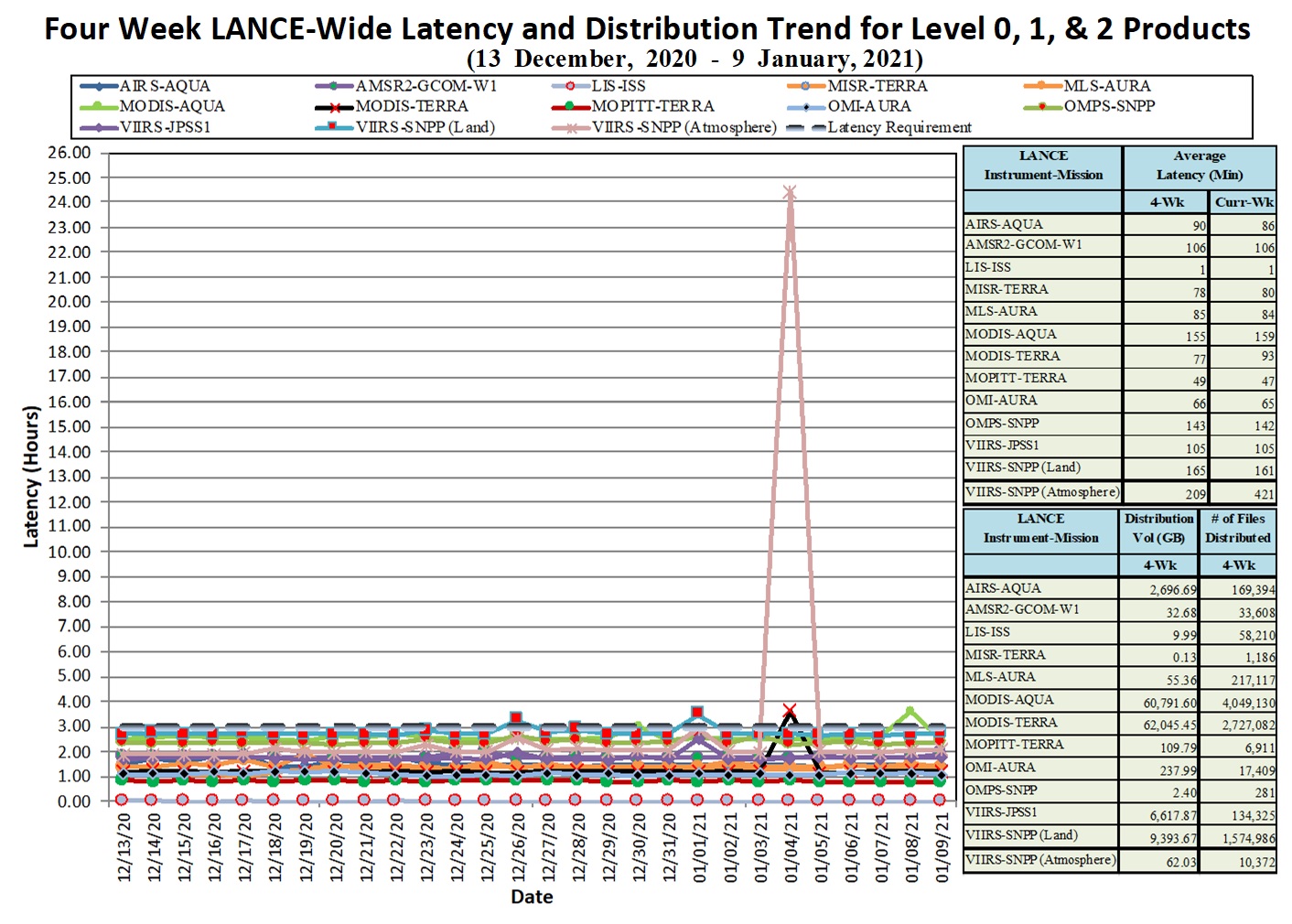Screen dimensions: 1292x924
Task: Click the 4-Wk latency value '209'
Action: pos(1195,494)
